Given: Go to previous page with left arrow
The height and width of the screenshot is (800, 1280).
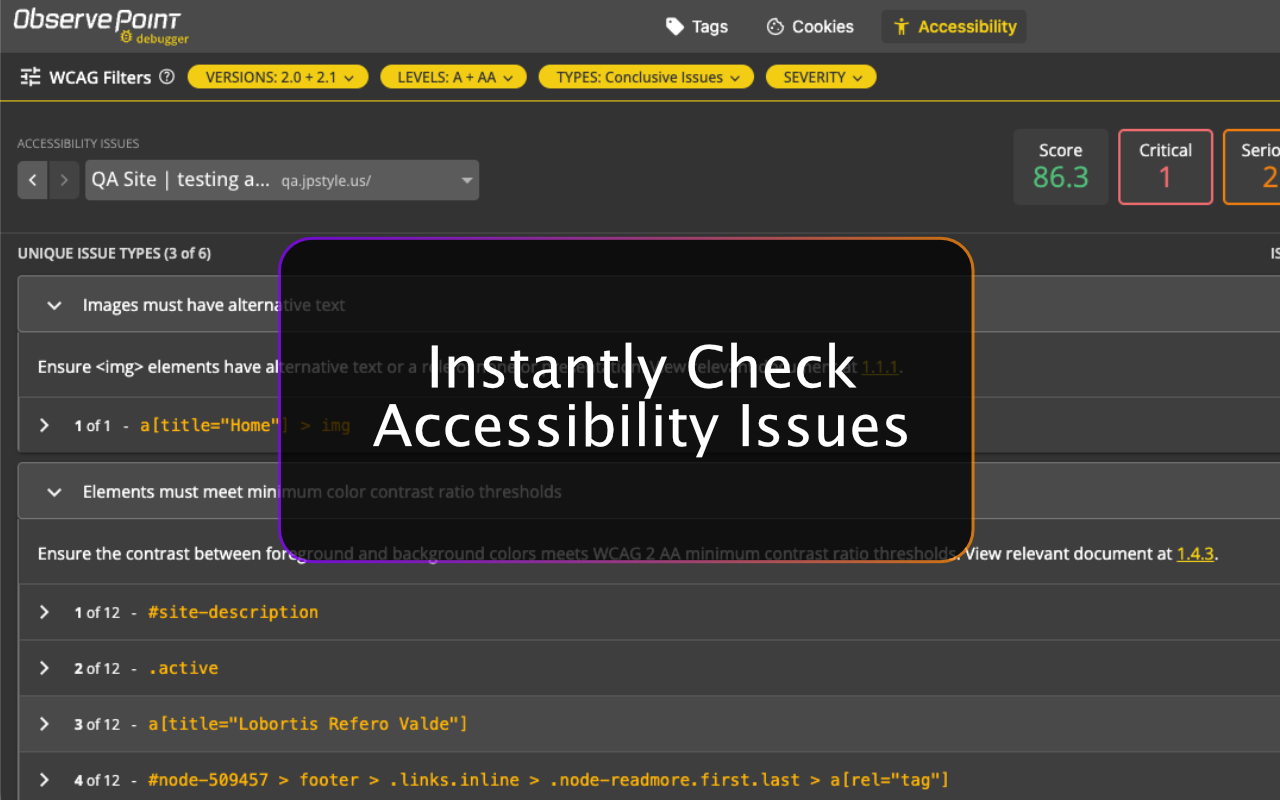Looking at the screenshot, I should (x=33, y=180).
